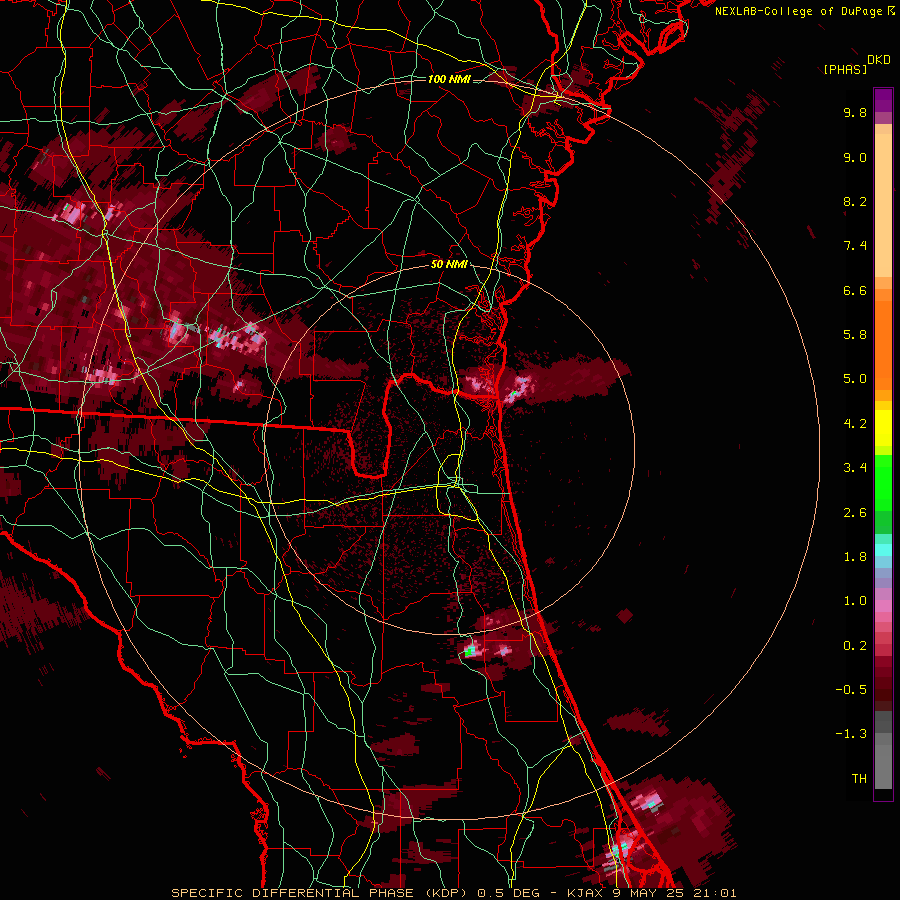The image size is (900, 900).
Task: Click the 4.2 scale value
Action: [855, 424]
